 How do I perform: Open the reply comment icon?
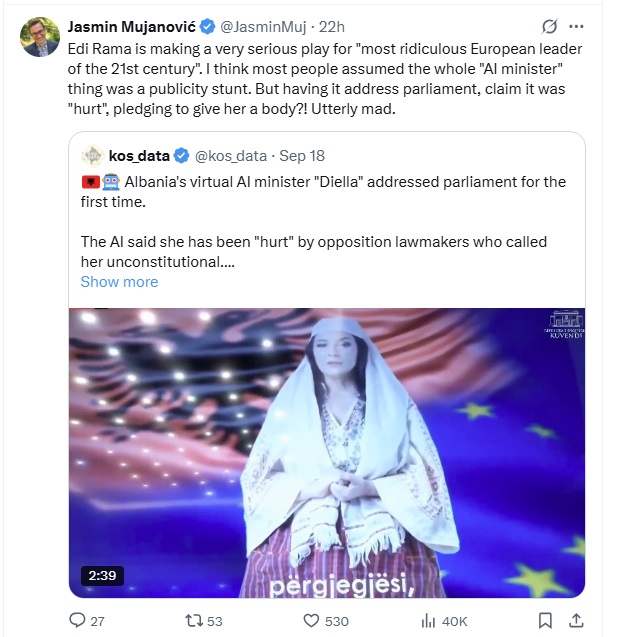click(77, 620)
